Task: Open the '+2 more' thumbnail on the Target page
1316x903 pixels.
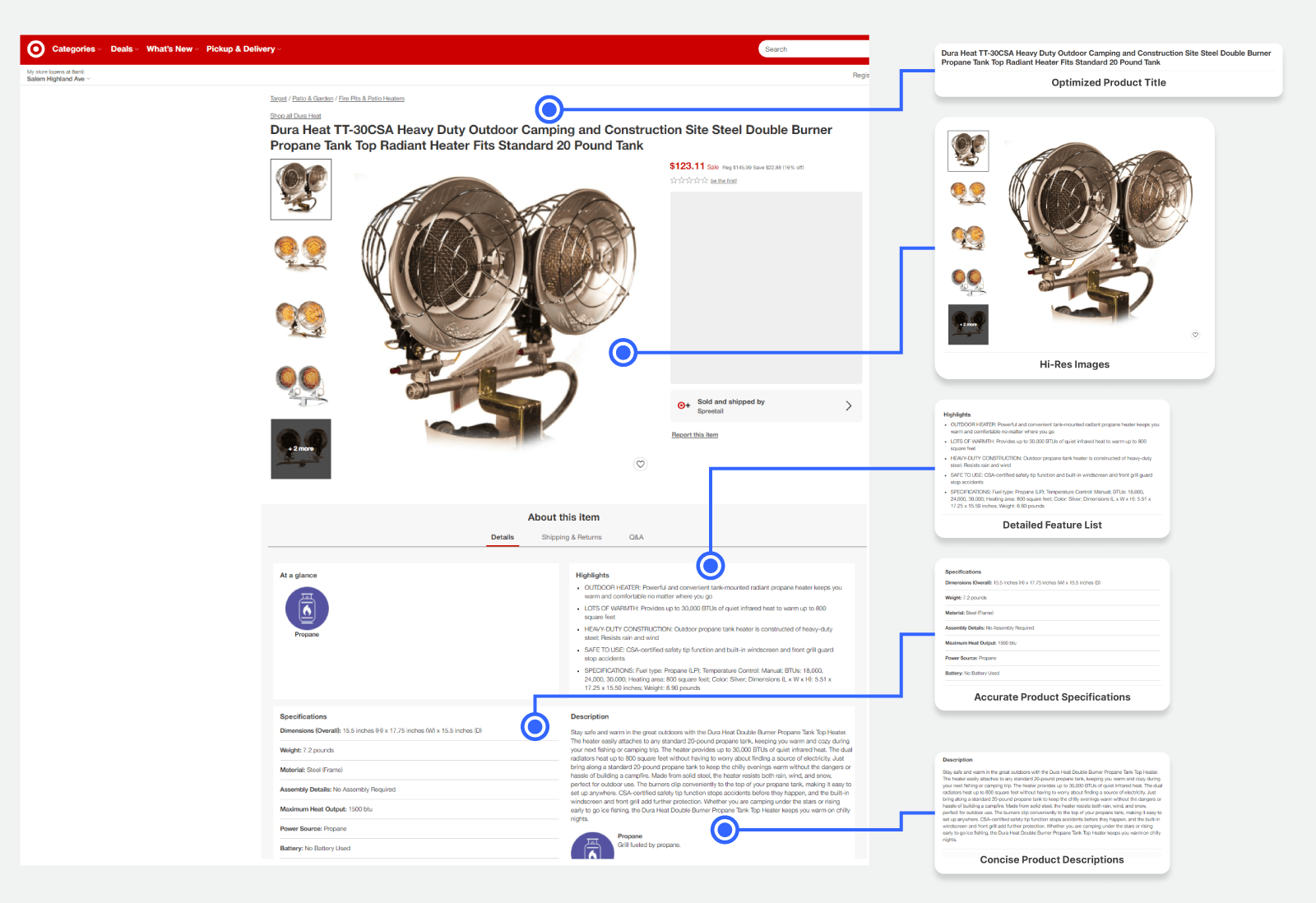Action: tap(301, 449)
